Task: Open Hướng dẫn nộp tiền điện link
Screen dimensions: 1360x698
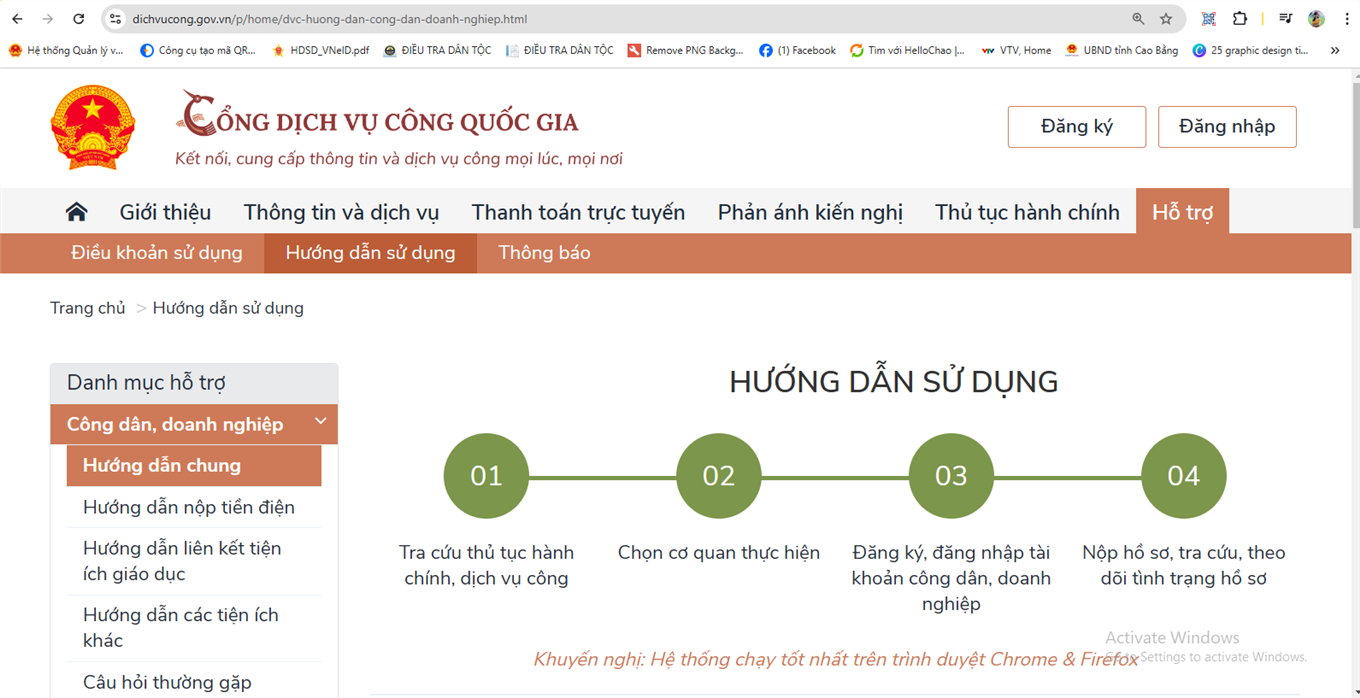Action: (189, 507)
